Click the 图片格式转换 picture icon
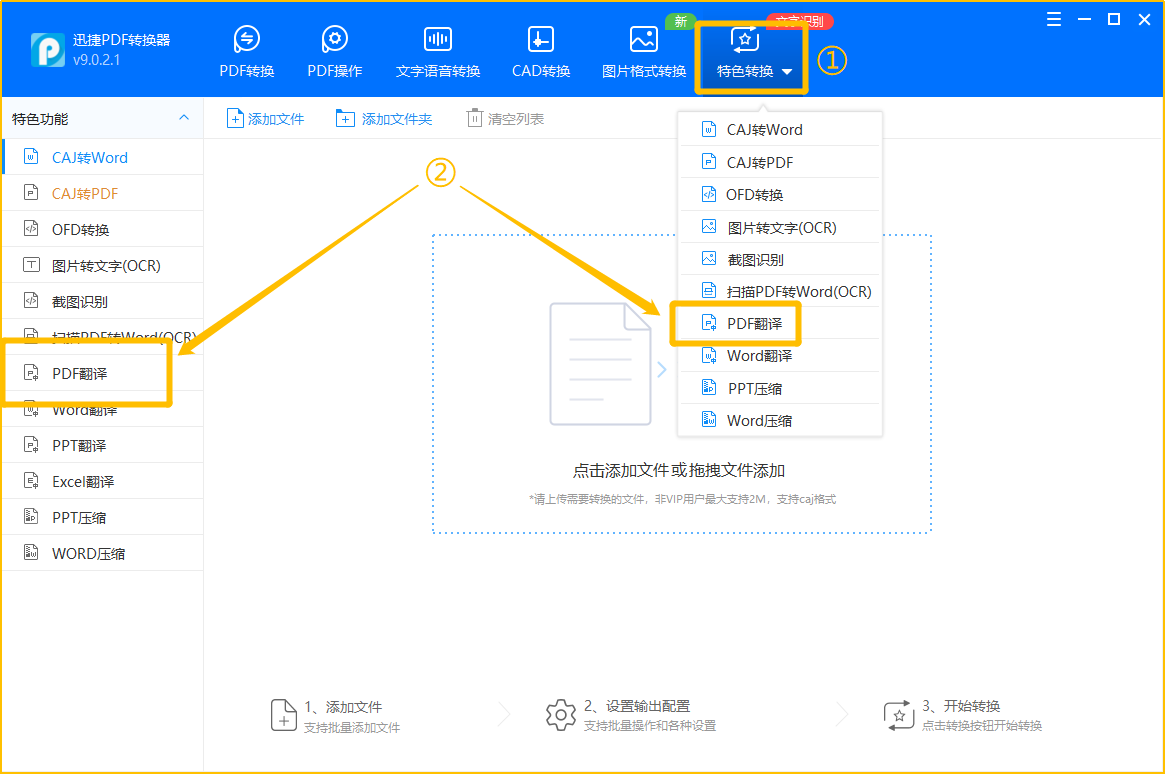The height and width of the screenshot is (775, 1165). [x=643, y=39]
